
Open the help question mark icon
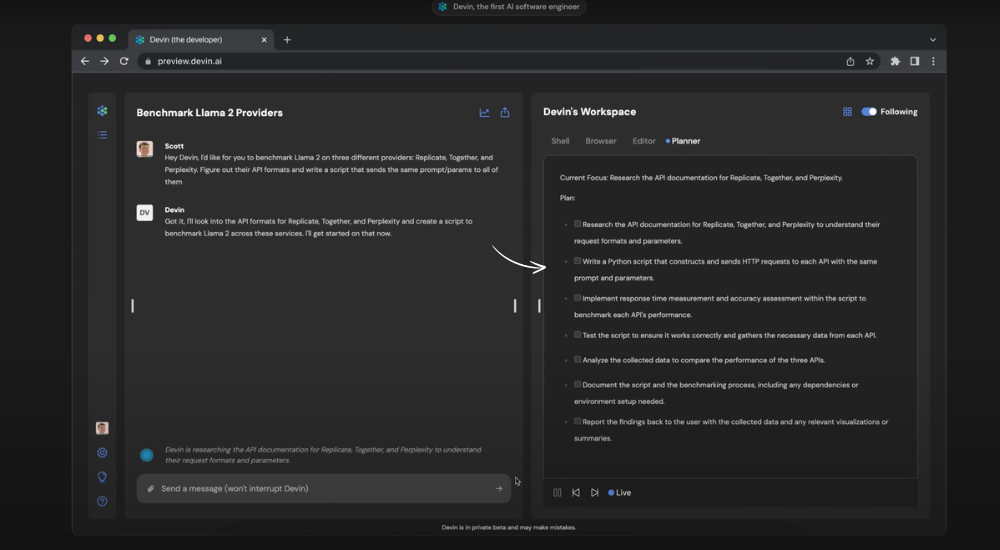tap(102, 502)
